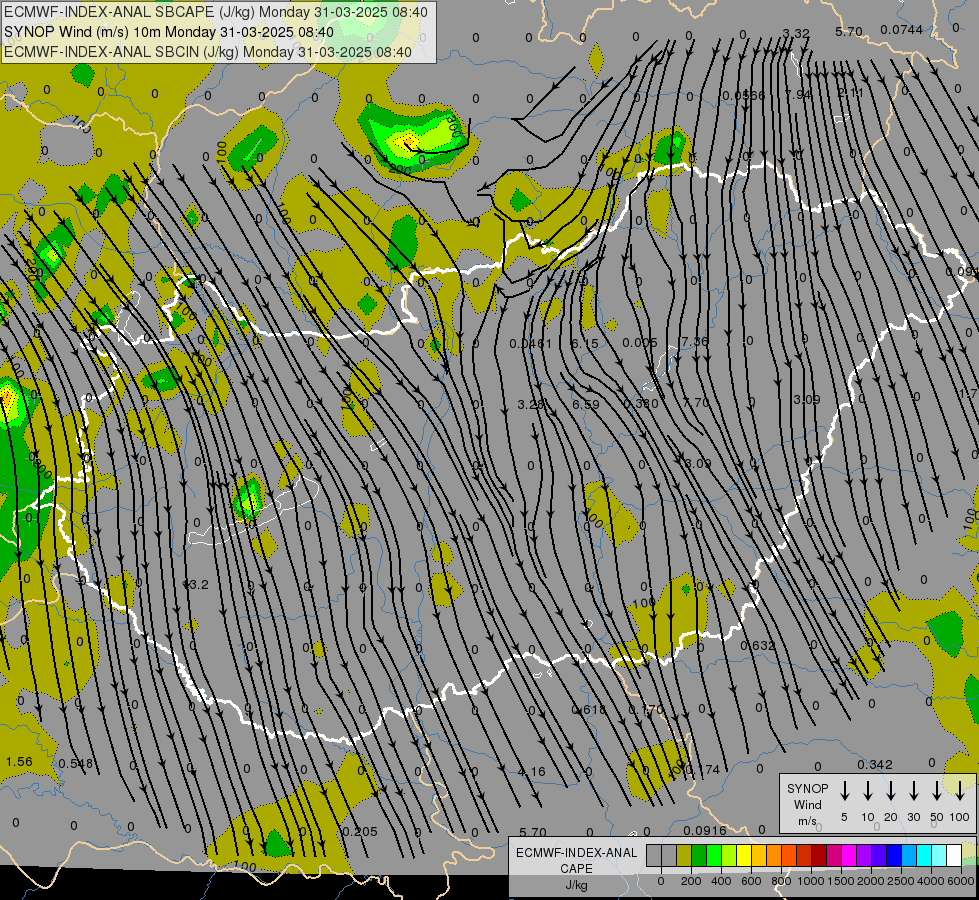This screenshot has width=979, height=900.
Task: Click the 7.36 value on the map
Action: click(695, 341)
